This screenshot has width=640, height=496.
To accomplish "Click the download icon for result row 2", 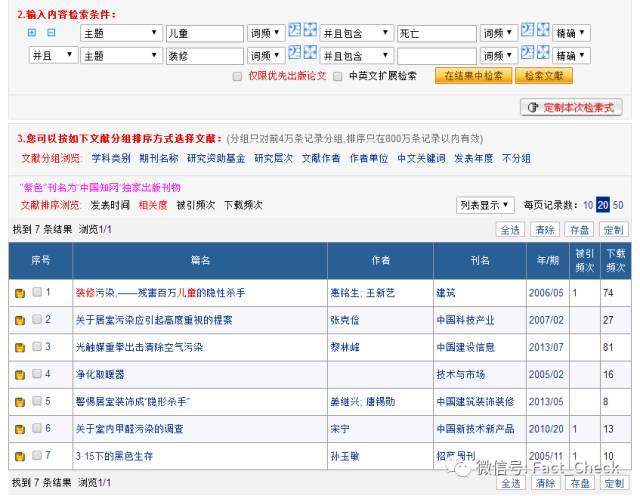I will pyautogui.click(x=19, y=320).
